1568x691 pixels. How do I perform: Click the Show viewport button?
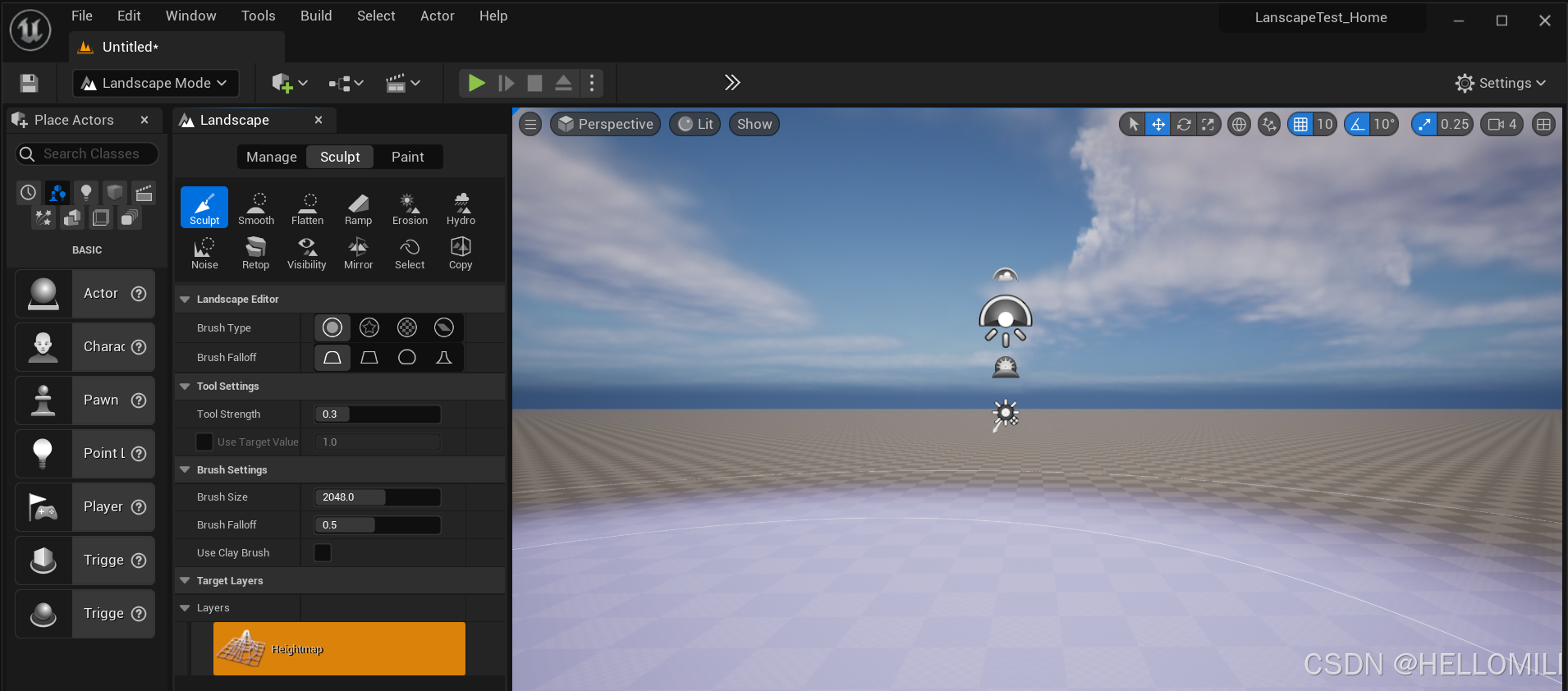(x=754, y=124)
